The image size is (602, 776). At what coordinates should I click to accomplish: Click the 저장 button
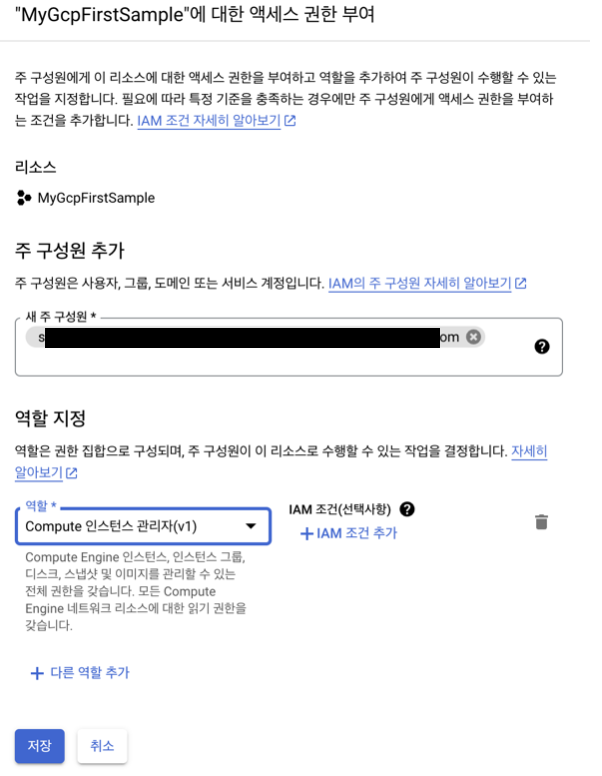click(x=40, y=746)
